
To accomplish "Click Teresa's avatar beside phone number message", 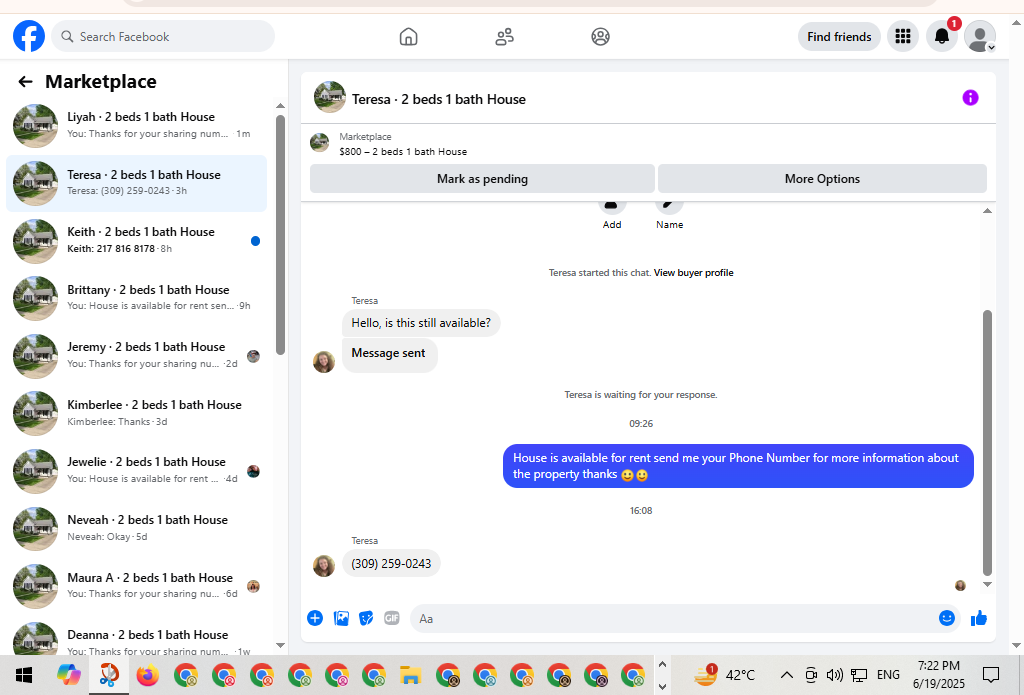I will pos(324,566).
